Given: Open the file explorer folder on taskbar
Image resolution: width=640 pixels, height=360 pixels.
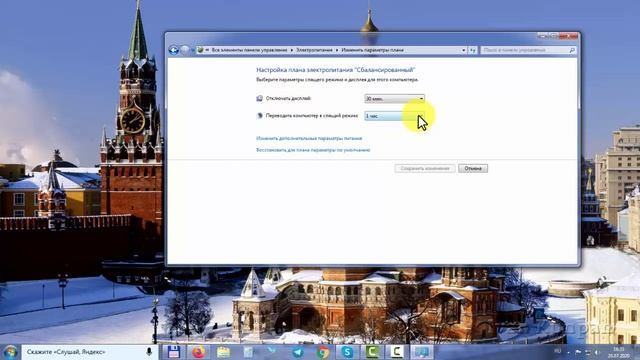Looking at the screenshot, I should click(223, 352).
